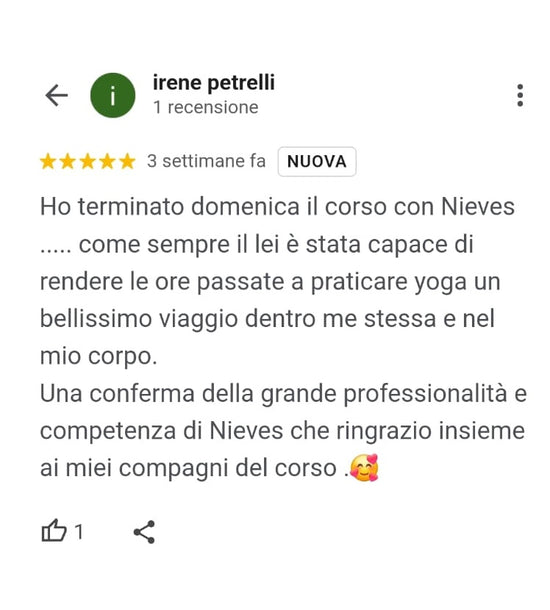Open the green 'i' profile avatar
550x610 pixels.
point(113,95)
